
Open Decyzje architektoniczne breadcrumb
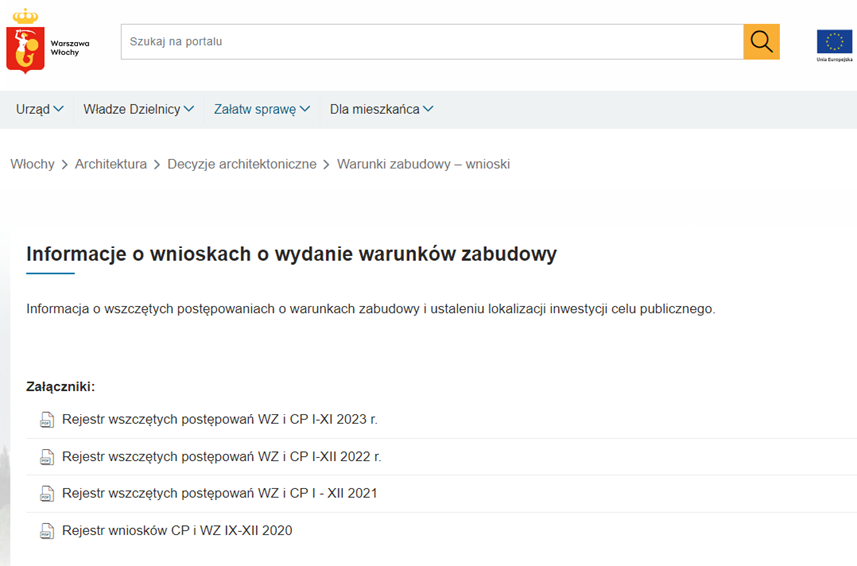tap(242, 164)
